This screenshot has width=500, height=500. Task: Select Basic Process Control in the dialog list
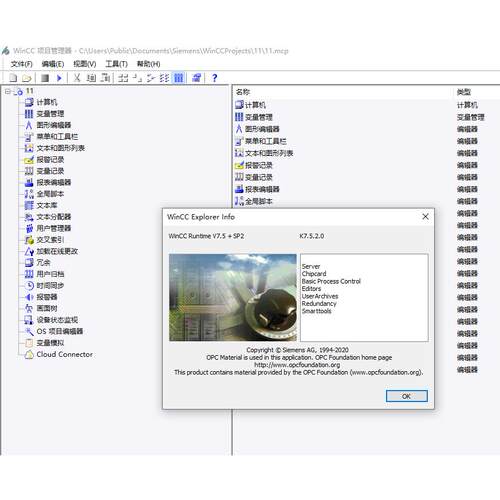click(331, 281)
